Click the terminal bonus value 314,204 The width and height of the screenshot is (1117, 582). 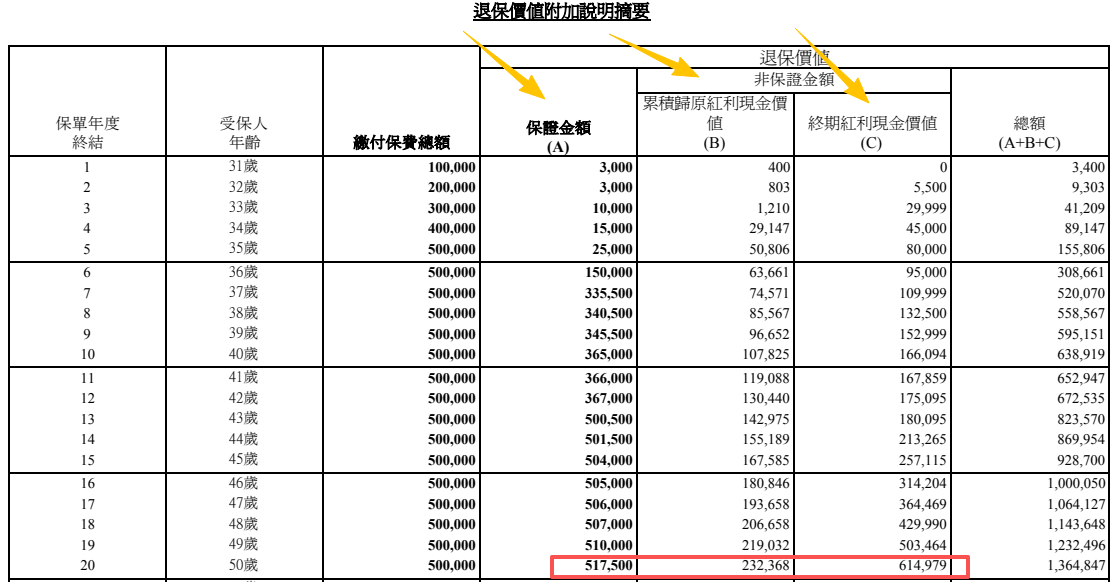923,483
